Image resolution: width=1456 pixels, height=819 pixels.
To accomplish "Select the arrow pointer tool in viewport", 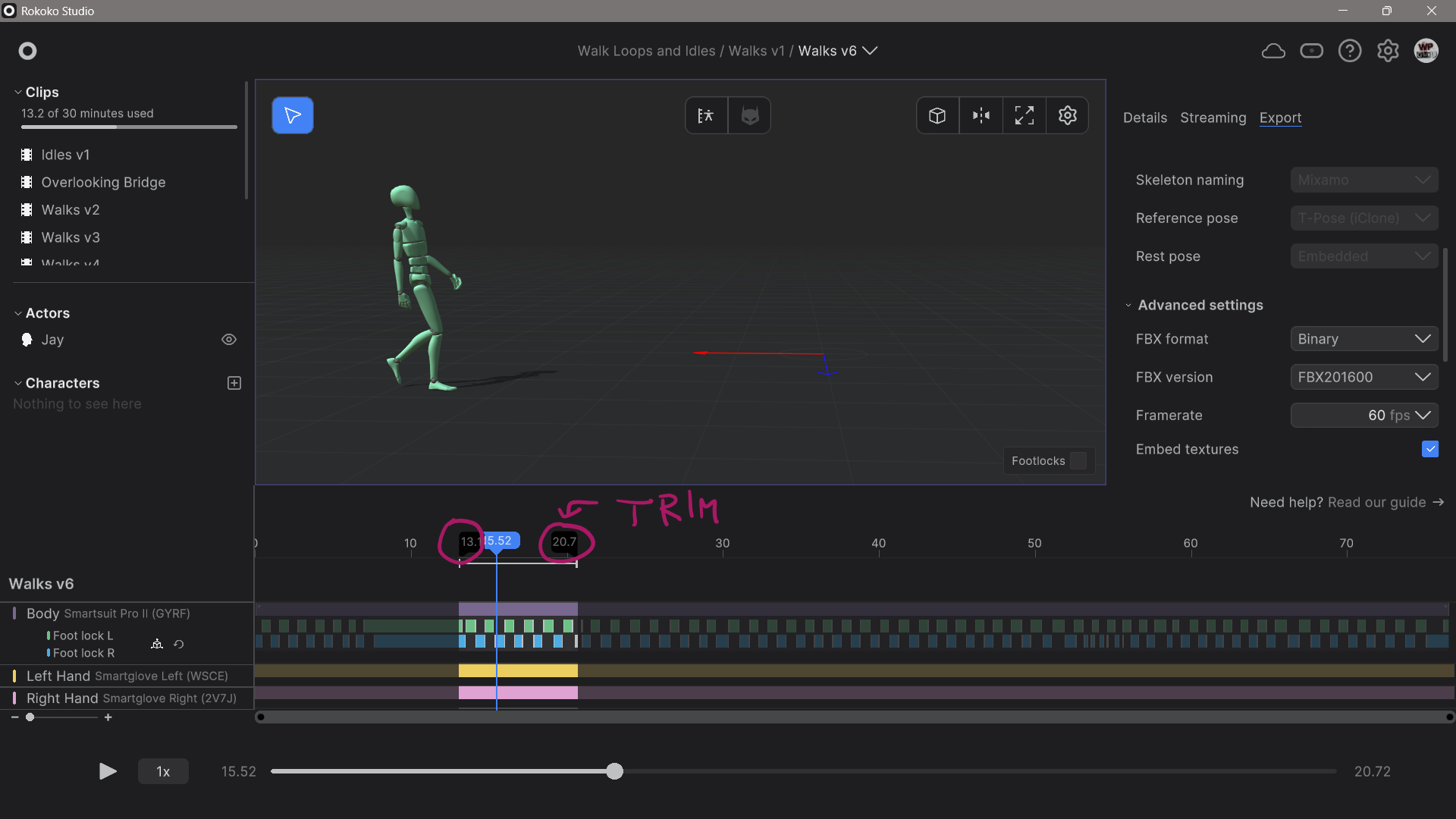I will 292,115.
